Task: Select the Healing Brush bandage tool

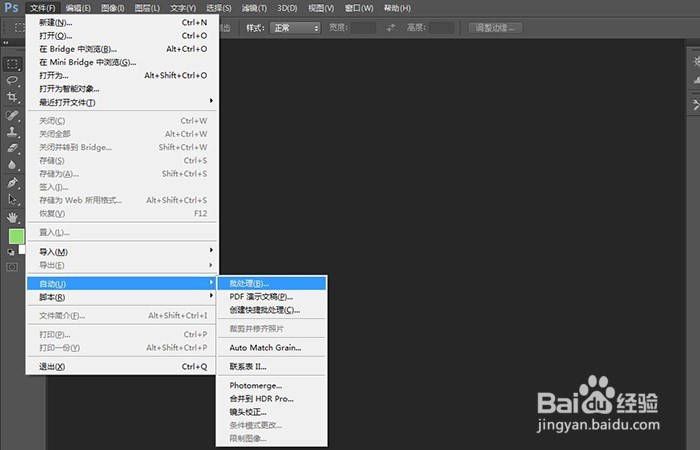Action: (x=12, y=116)
